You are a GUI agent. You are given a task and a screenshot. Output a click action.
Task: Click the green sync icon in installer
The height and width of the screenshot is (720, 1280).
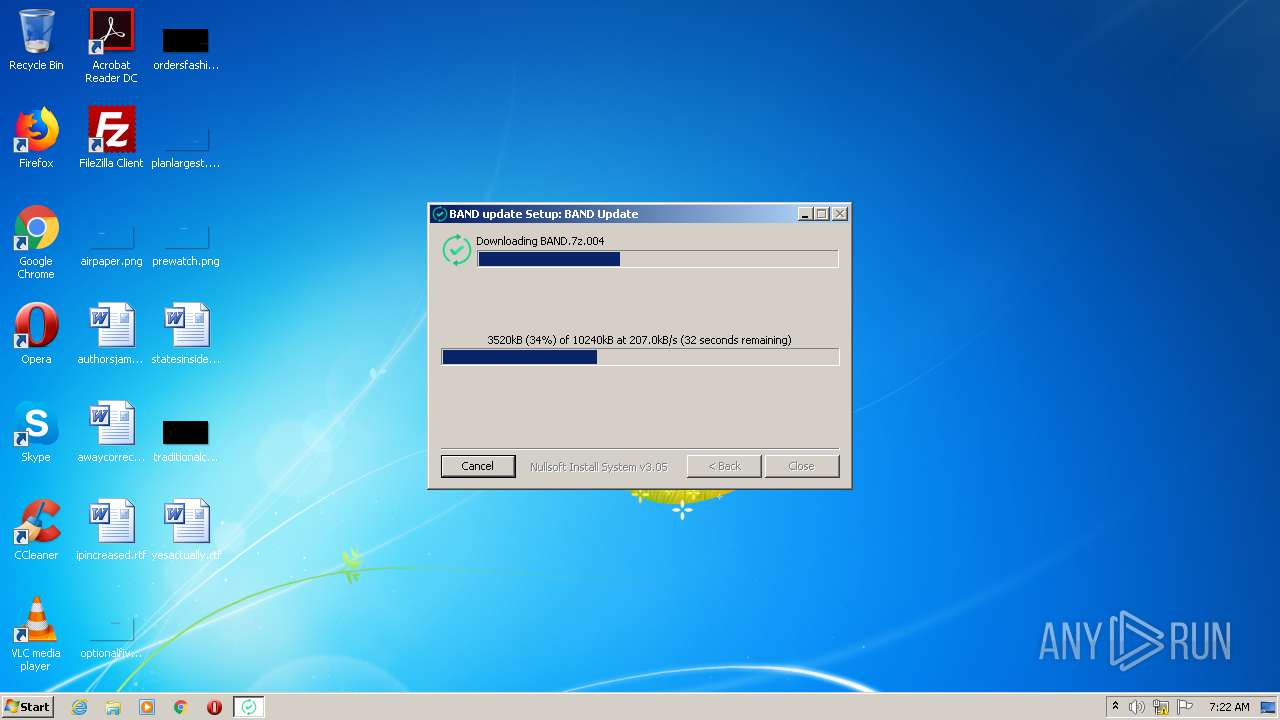pyautogui.click(x=457, y=250)
